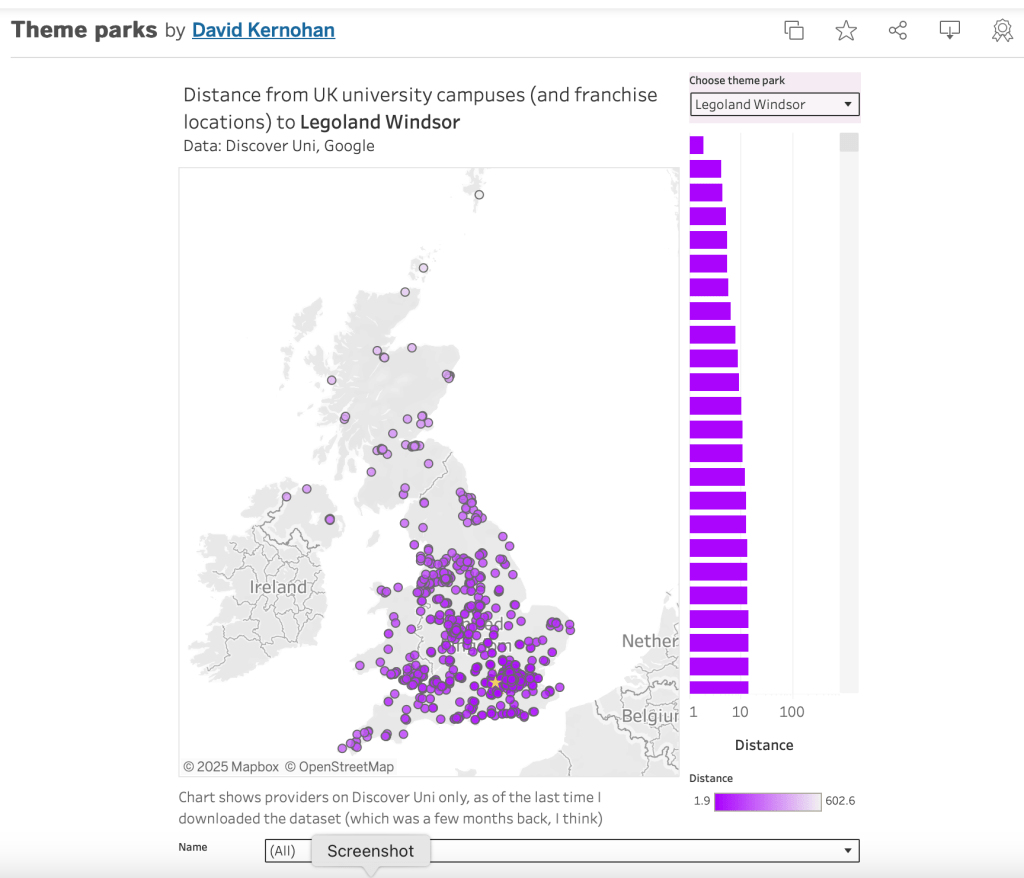
Task: Click the duplicate workbook icon
Action: (794, 30)
